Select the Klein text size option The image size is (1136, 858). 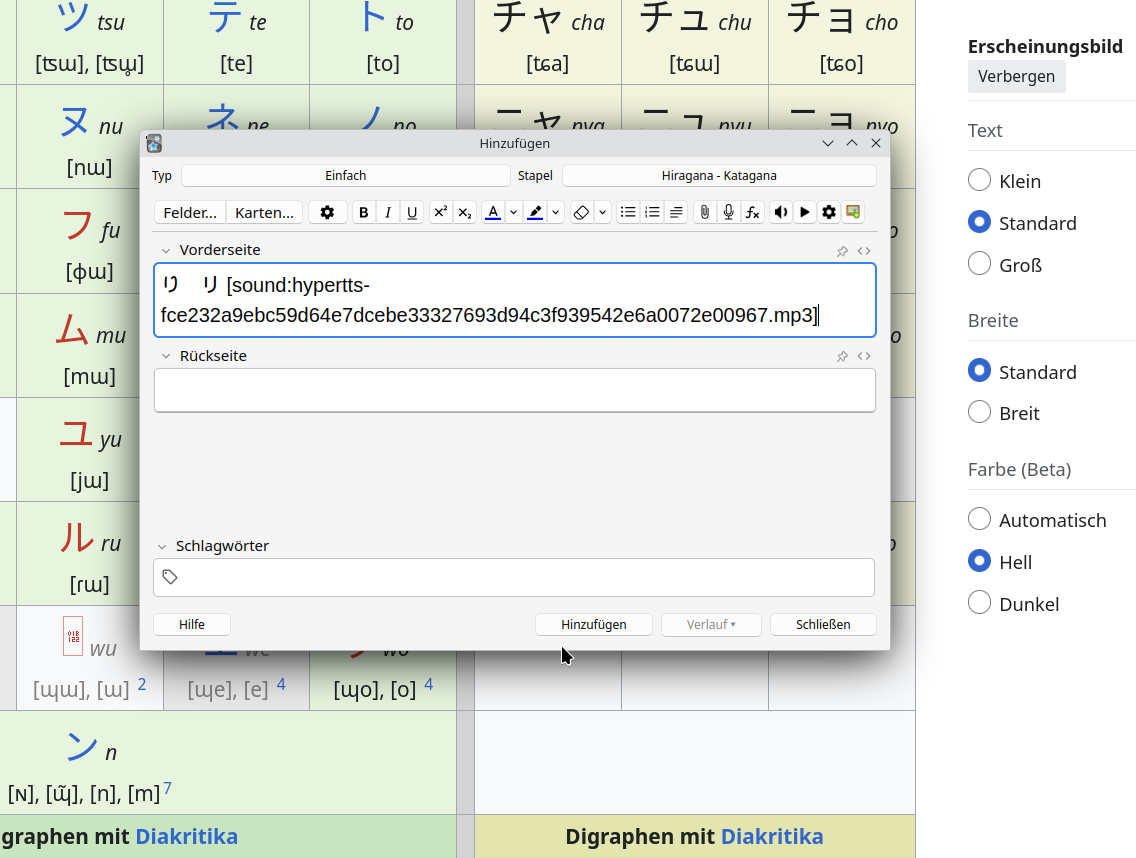coord(979,180)
